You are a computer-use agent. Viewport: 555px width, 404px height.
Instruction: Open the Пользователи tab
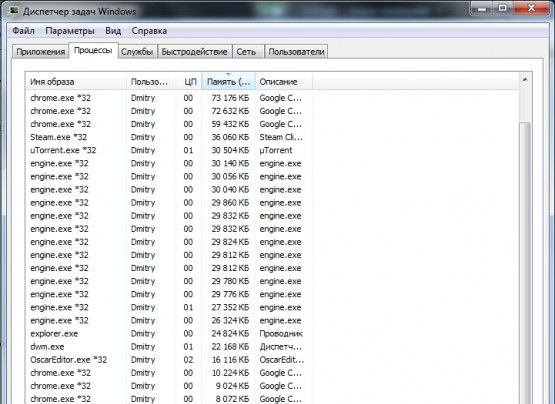296,52
